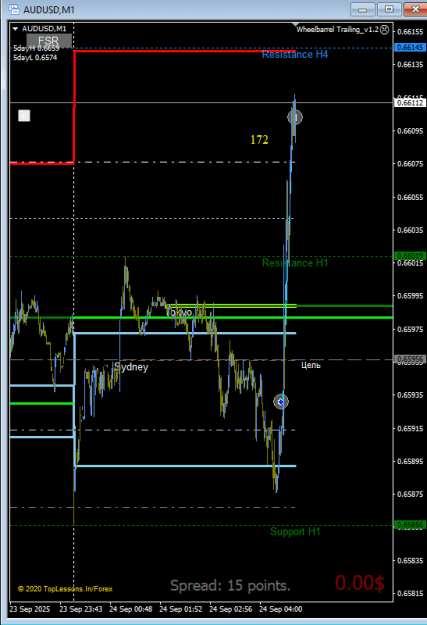Click the 0.65995 price scale value

coord(410,296)
